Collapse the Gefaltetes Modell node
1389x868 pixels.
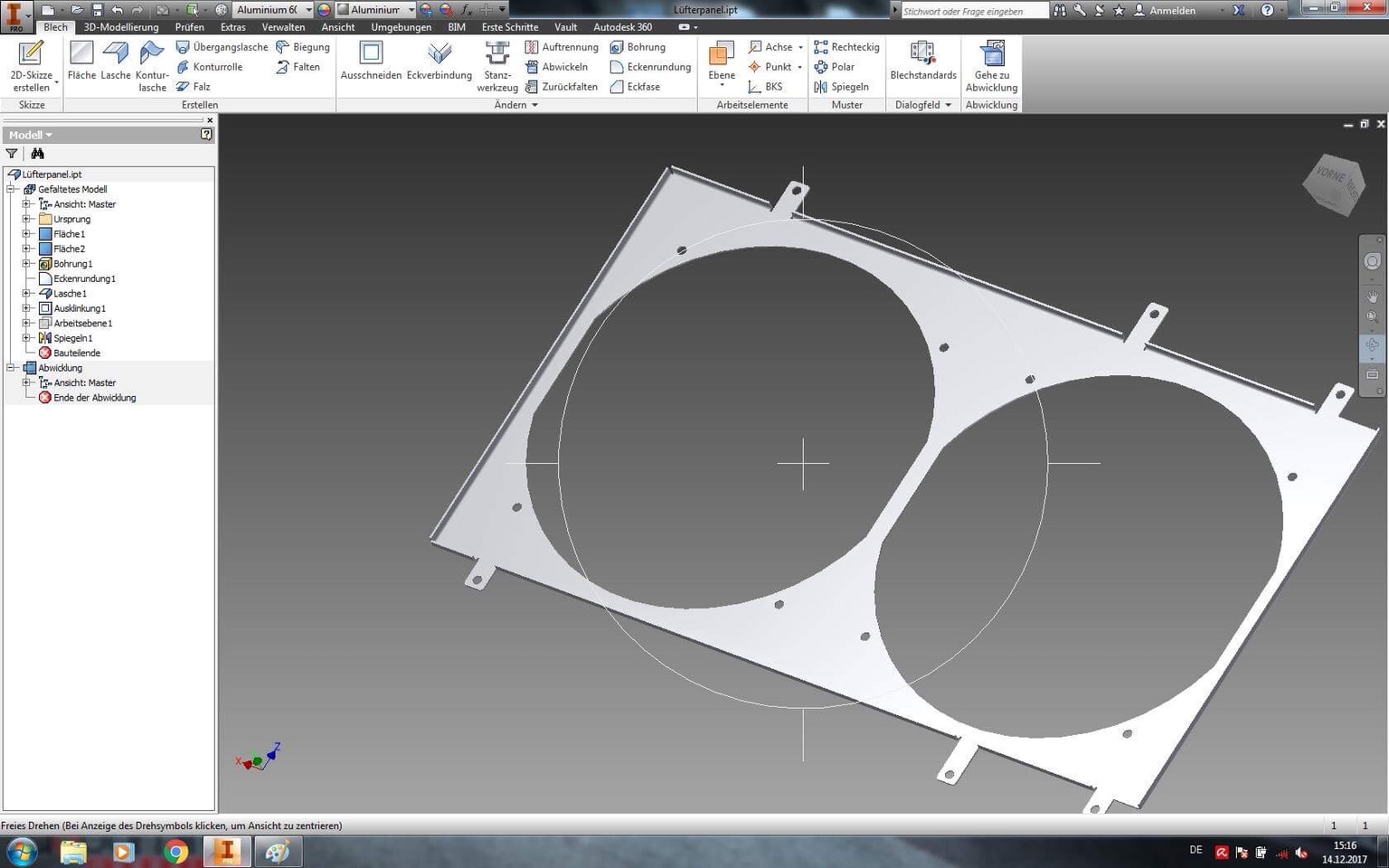tap(12, 190)
